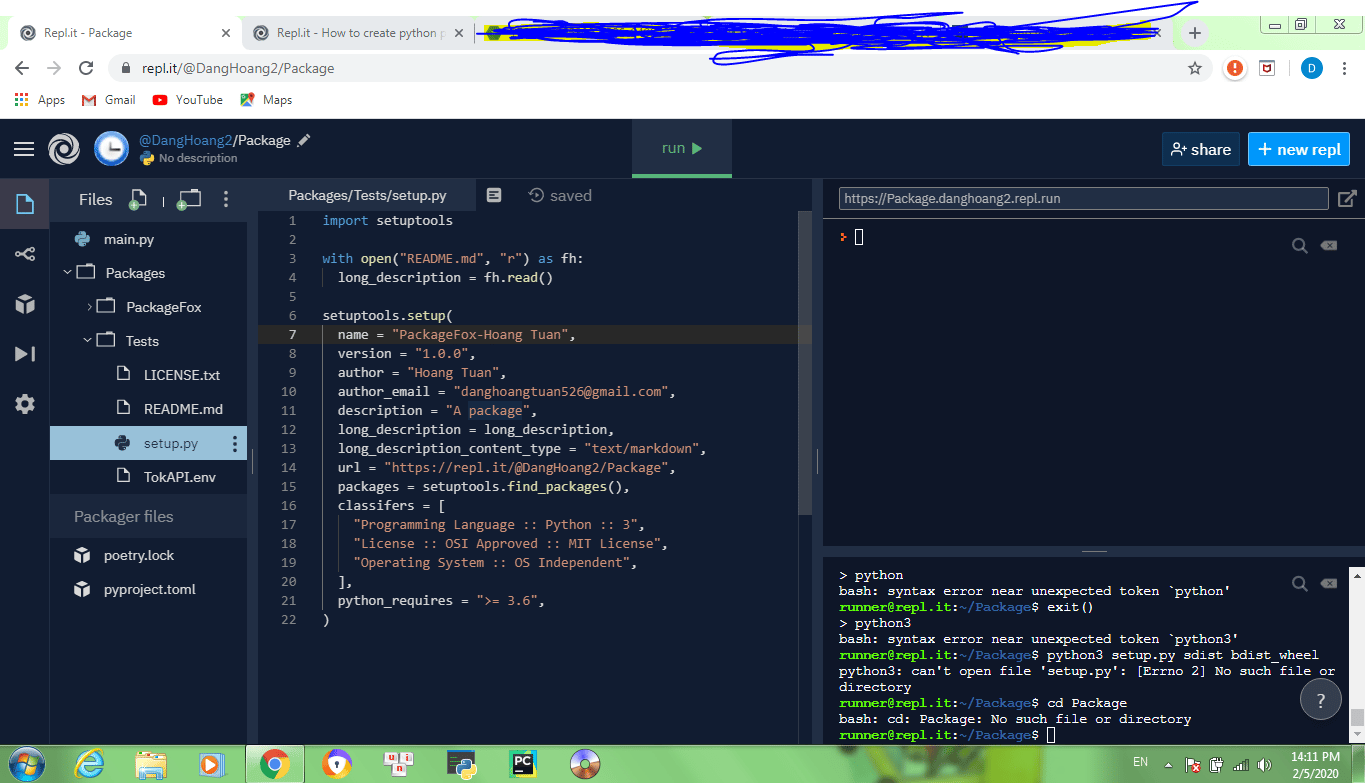Expand the PackageFox folder
Image resolution: width=1365 pixels, height=783 pixels.
[x=89, y=307]
